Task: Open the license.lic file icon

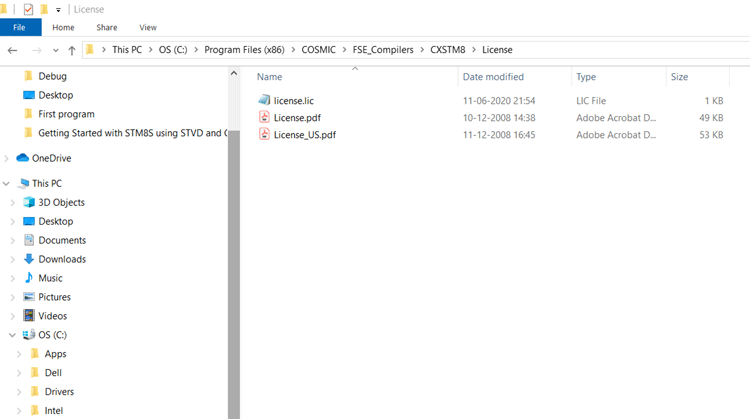Action: (x=264, y=100)
